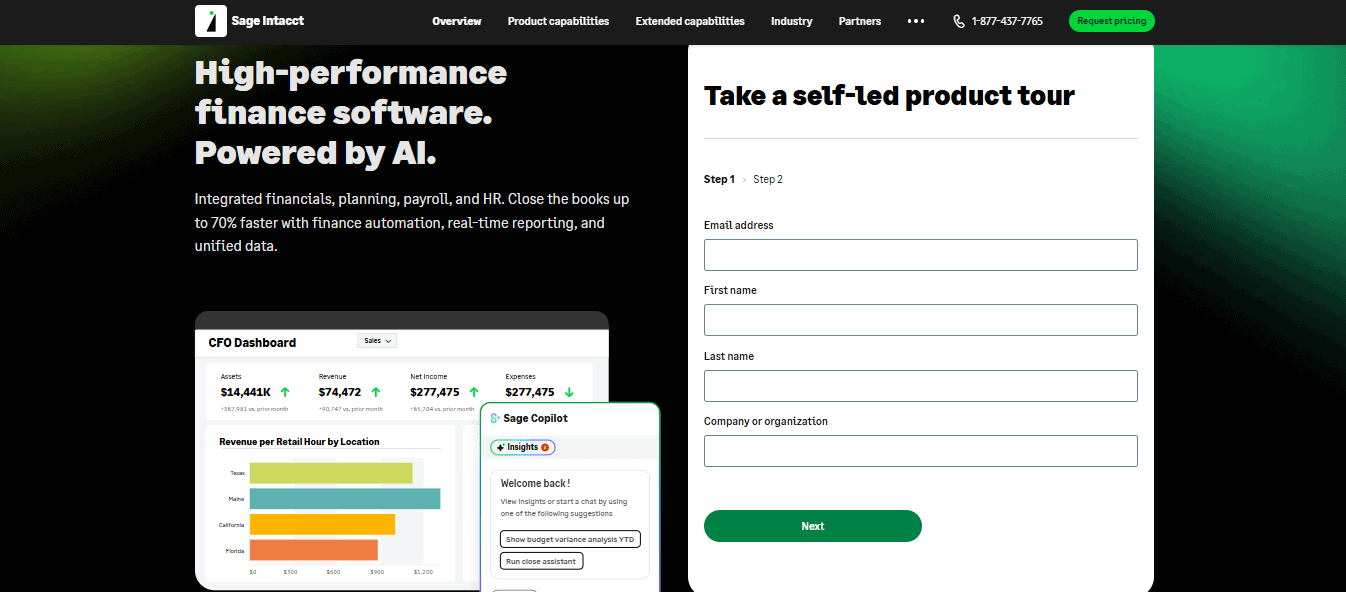Open the three-dot more menu
Viewport: 1346px width, 592px height.
(916, 21)
